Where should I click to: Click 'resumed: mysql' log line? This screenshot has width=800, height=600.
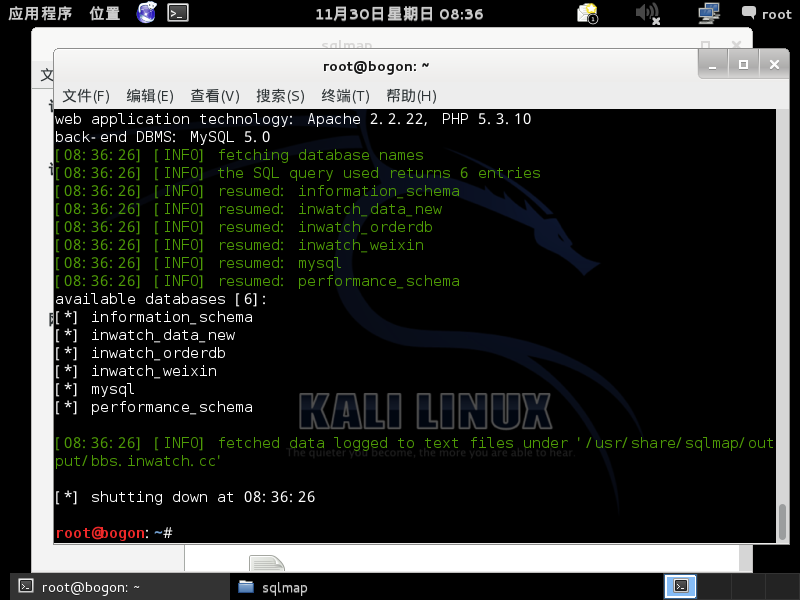198,263
